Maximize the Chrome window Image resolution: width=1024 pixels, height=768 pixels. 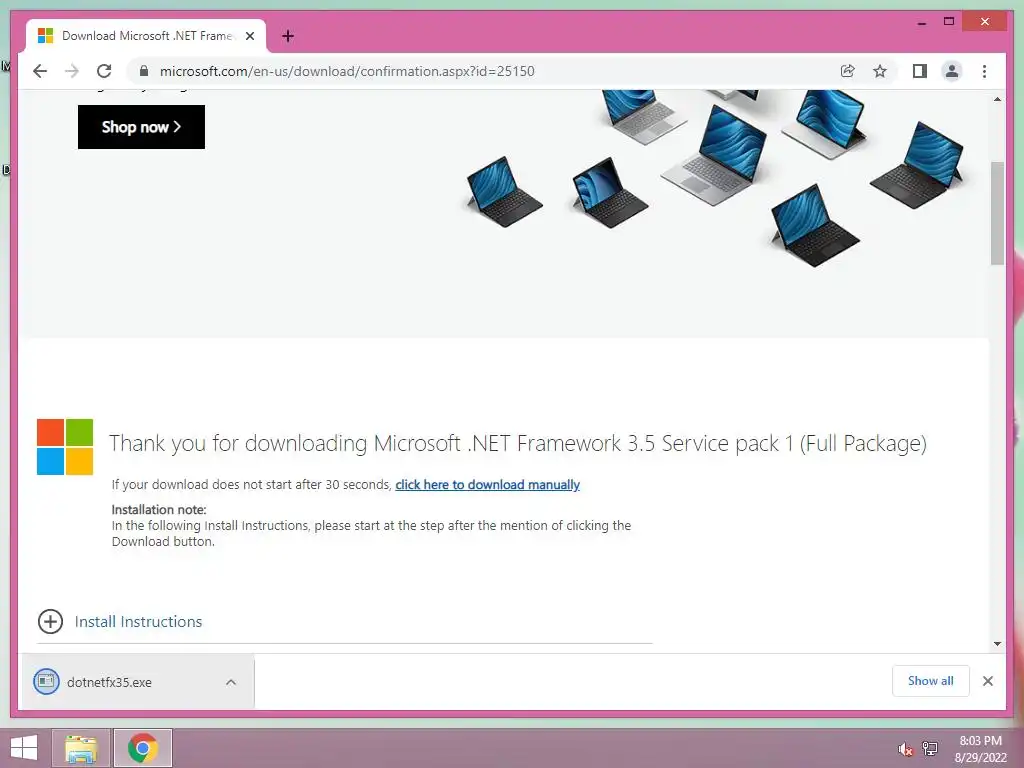949,22
